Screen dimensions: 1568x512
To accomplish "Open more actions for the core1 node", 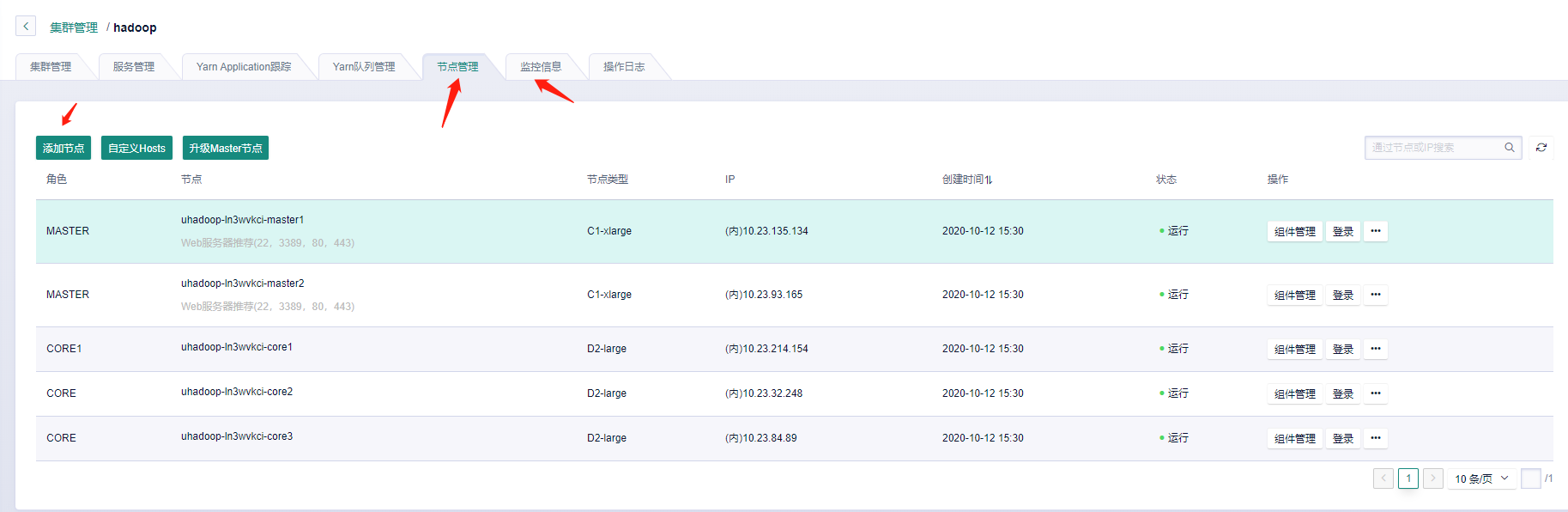I will pyautogui.click(x=1375, y=349).
